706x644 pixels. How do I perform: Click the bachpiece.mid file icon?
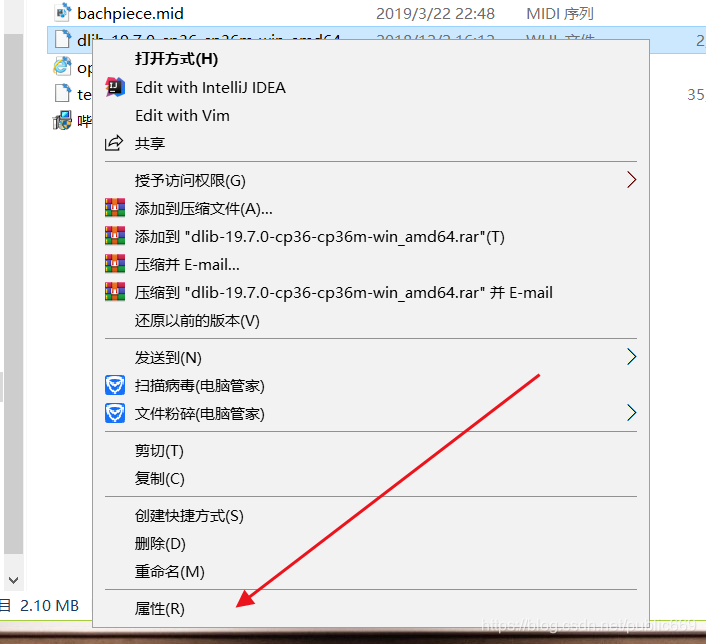click(62, 13)
